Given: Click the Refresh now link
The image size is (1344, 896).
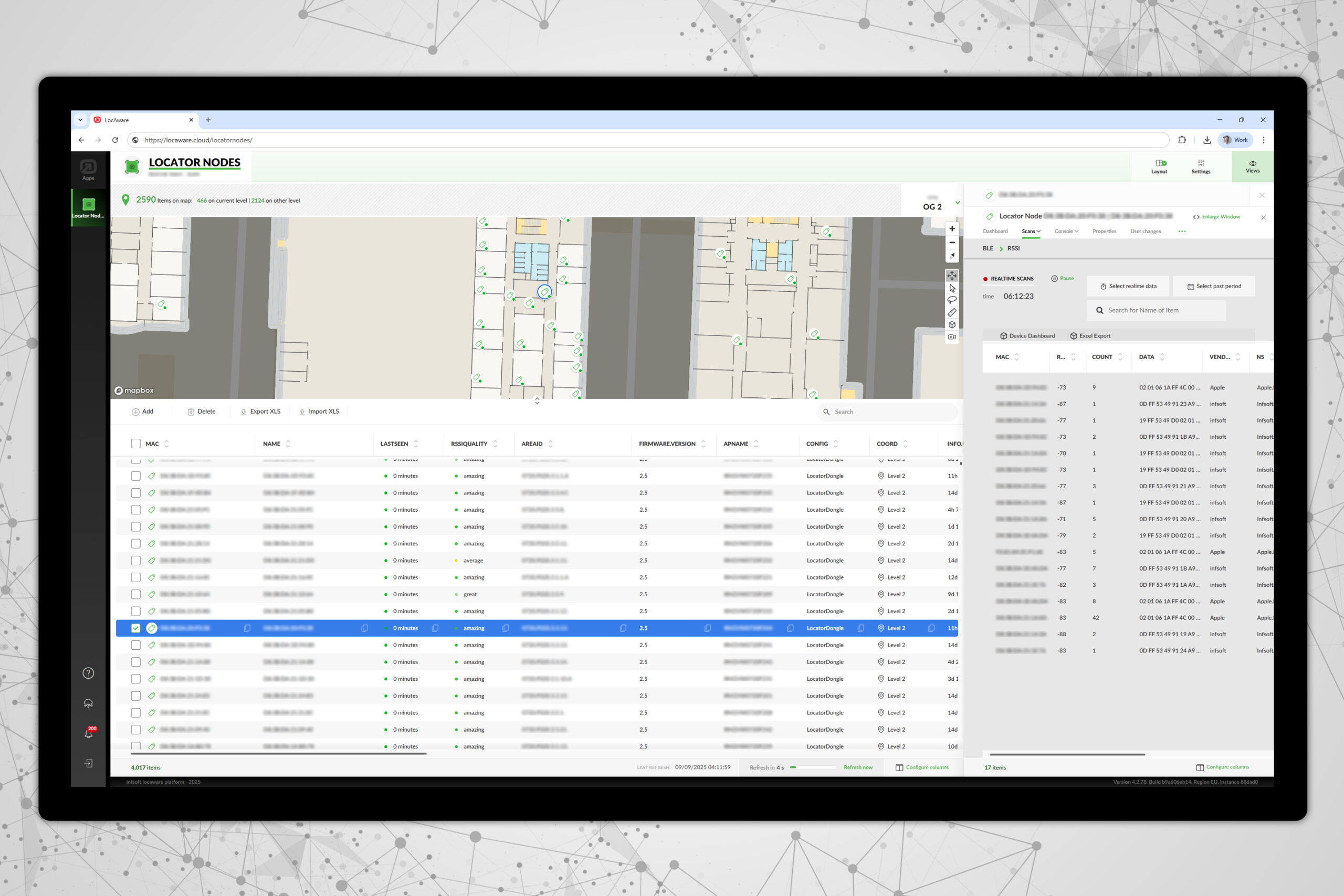Looking at the screenshot, I should tap(858, 767).
